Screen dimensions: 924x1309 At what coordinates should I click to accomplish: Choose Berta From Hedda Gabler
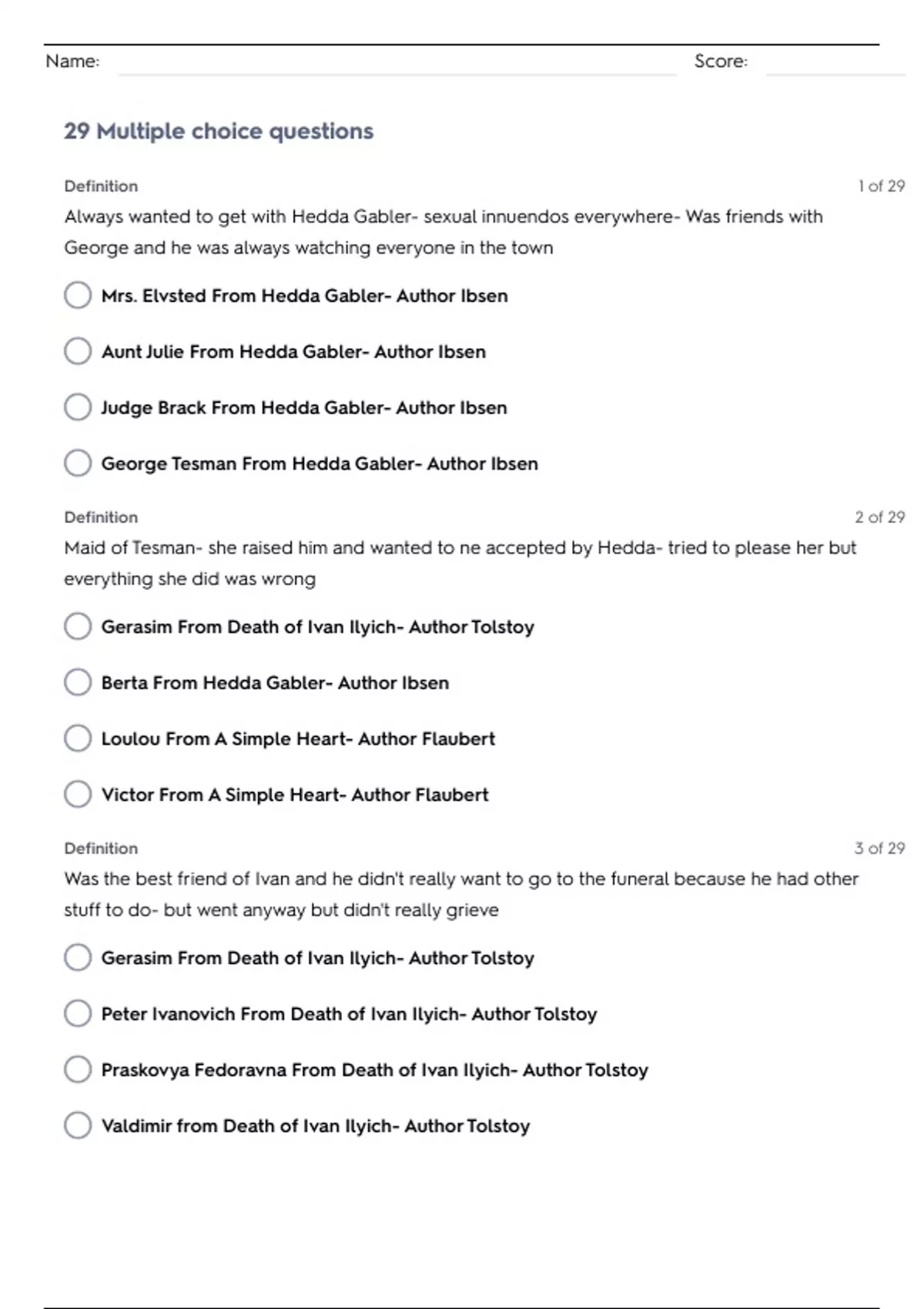pyautogui.click(x=78, y=682)
